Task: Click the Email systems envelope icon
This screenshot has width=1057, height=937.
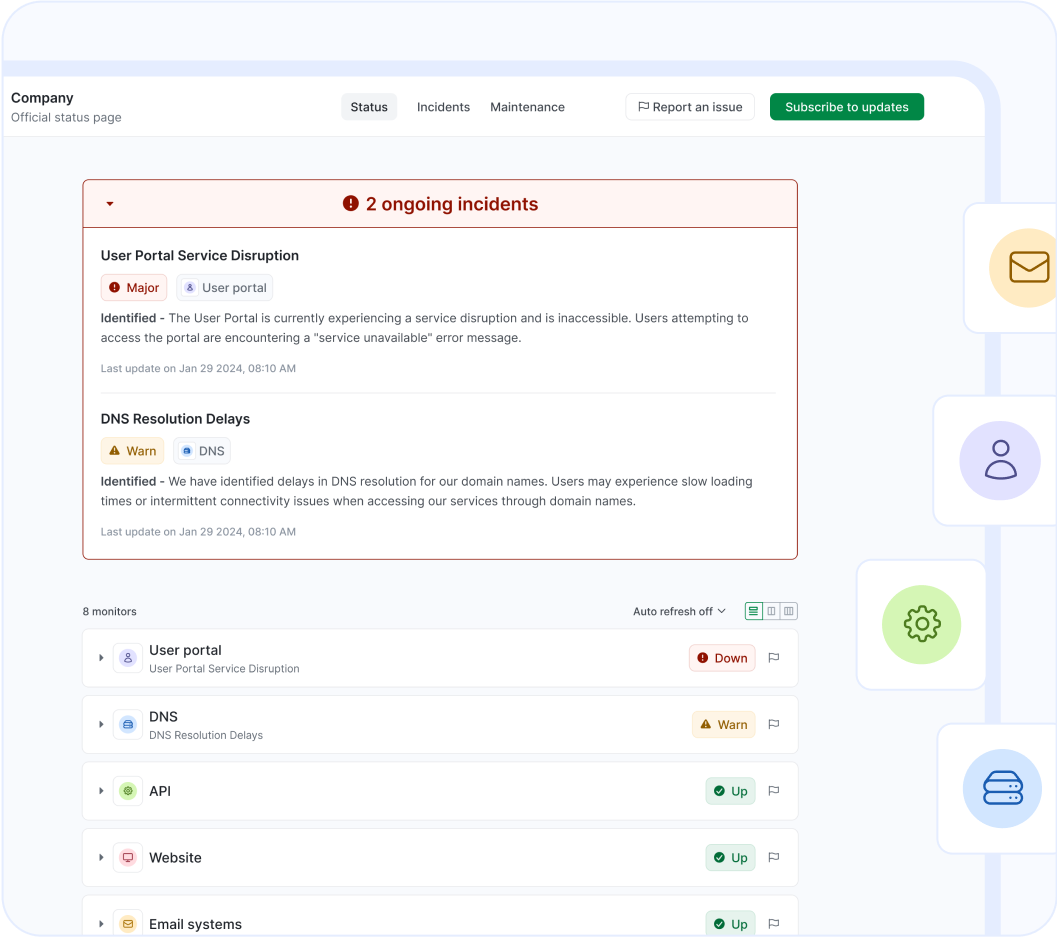Action: pos(127,923)
